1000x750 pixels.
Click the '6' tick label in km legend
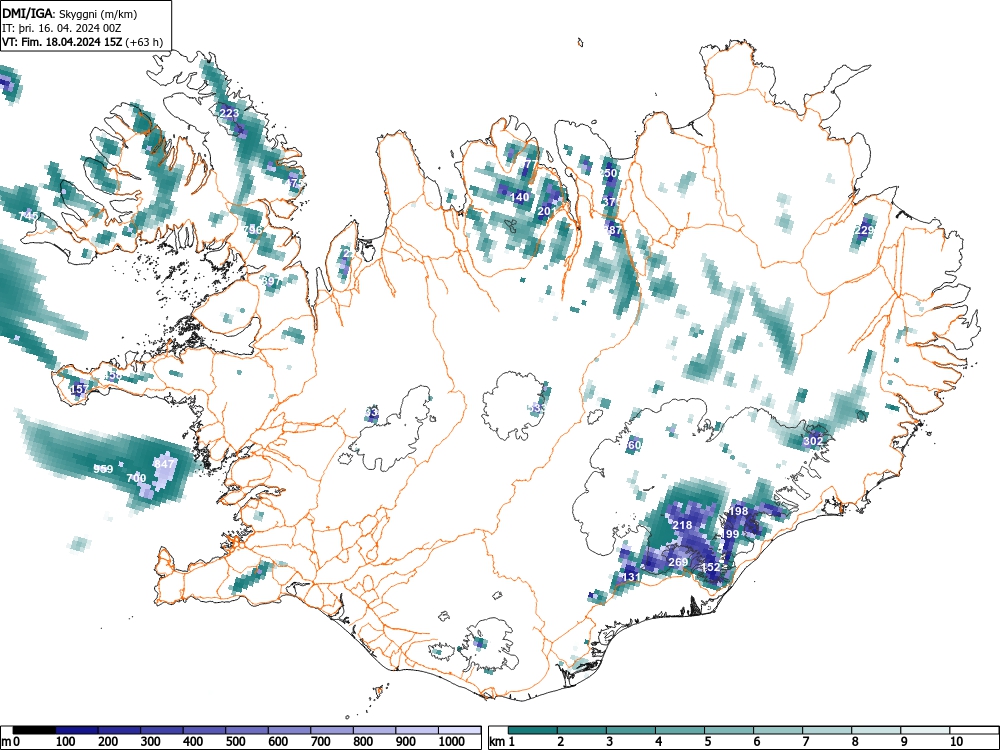tap(756, 742)
